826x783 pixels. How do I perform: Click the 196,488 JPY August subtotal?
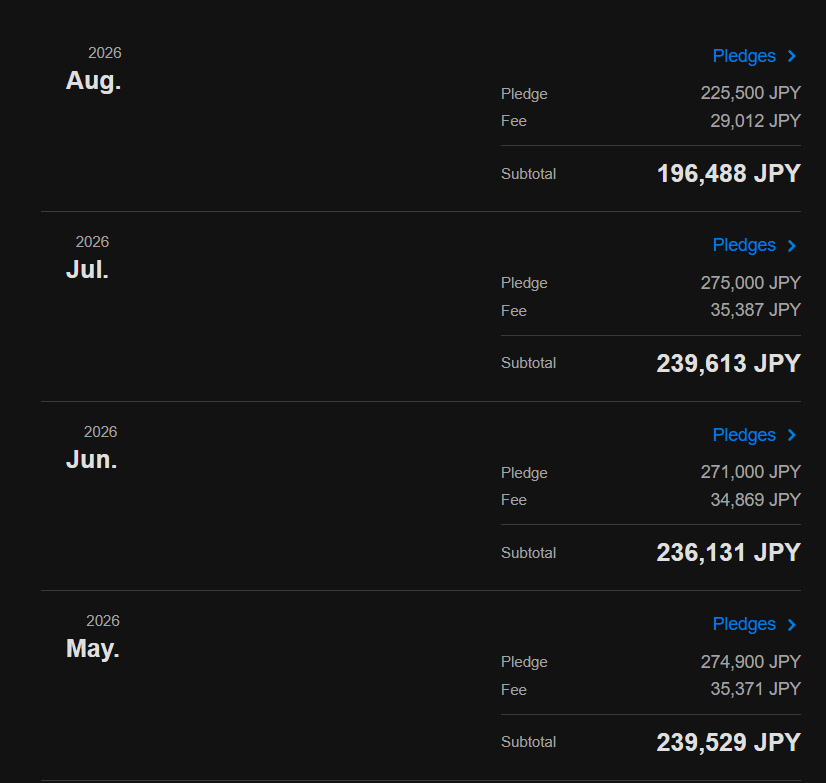pos(729,174)
